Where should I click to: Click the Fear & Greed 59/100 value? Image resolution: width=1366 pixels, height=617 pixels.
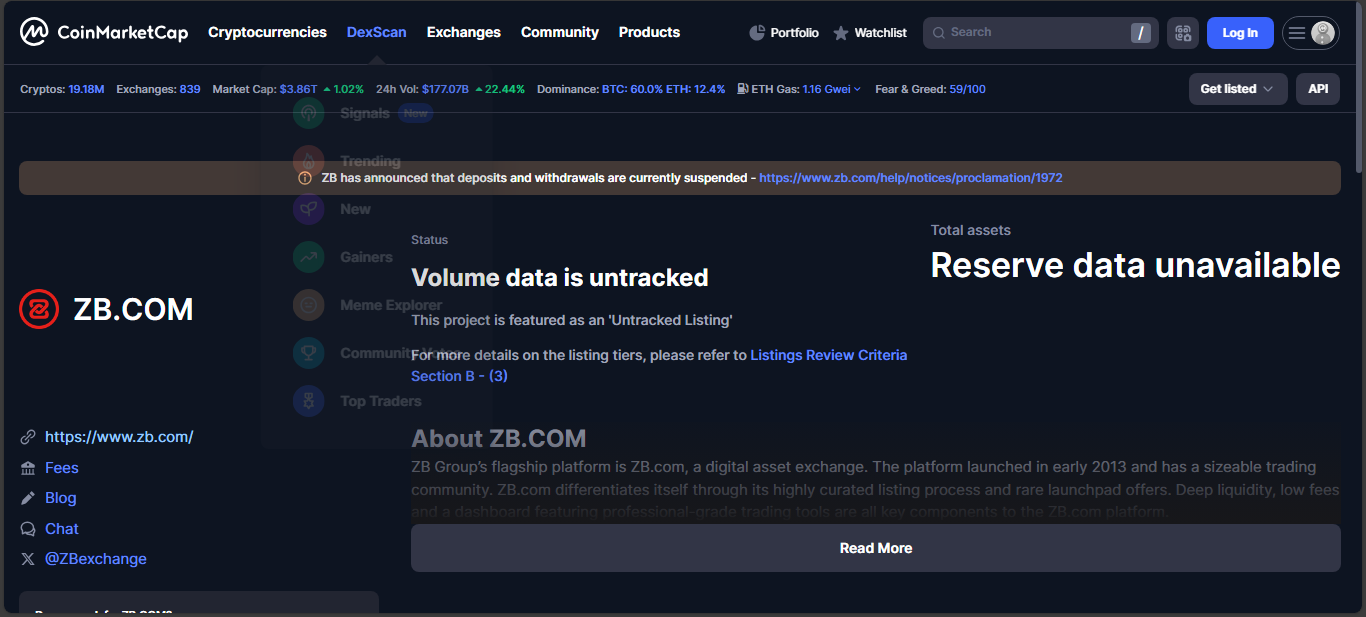(967, 89)
